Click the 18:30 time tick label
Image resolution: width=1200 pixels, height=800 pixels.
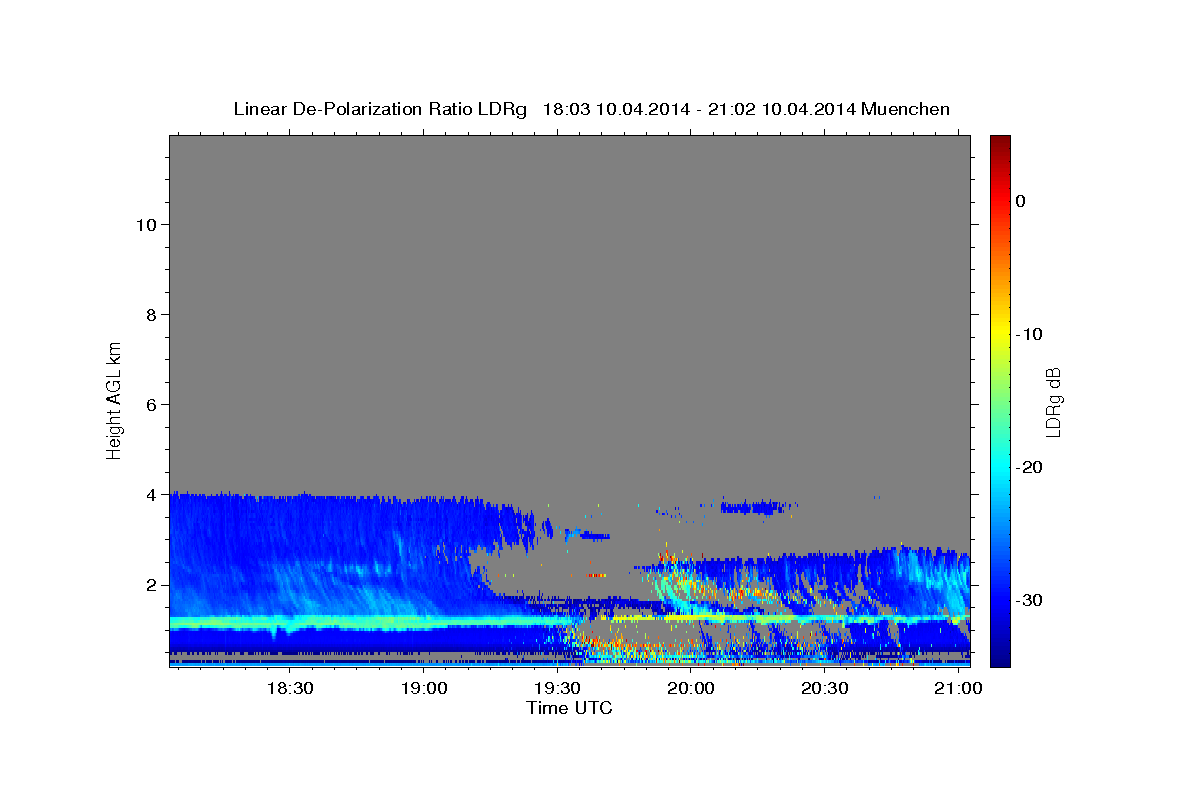(290, 689)
